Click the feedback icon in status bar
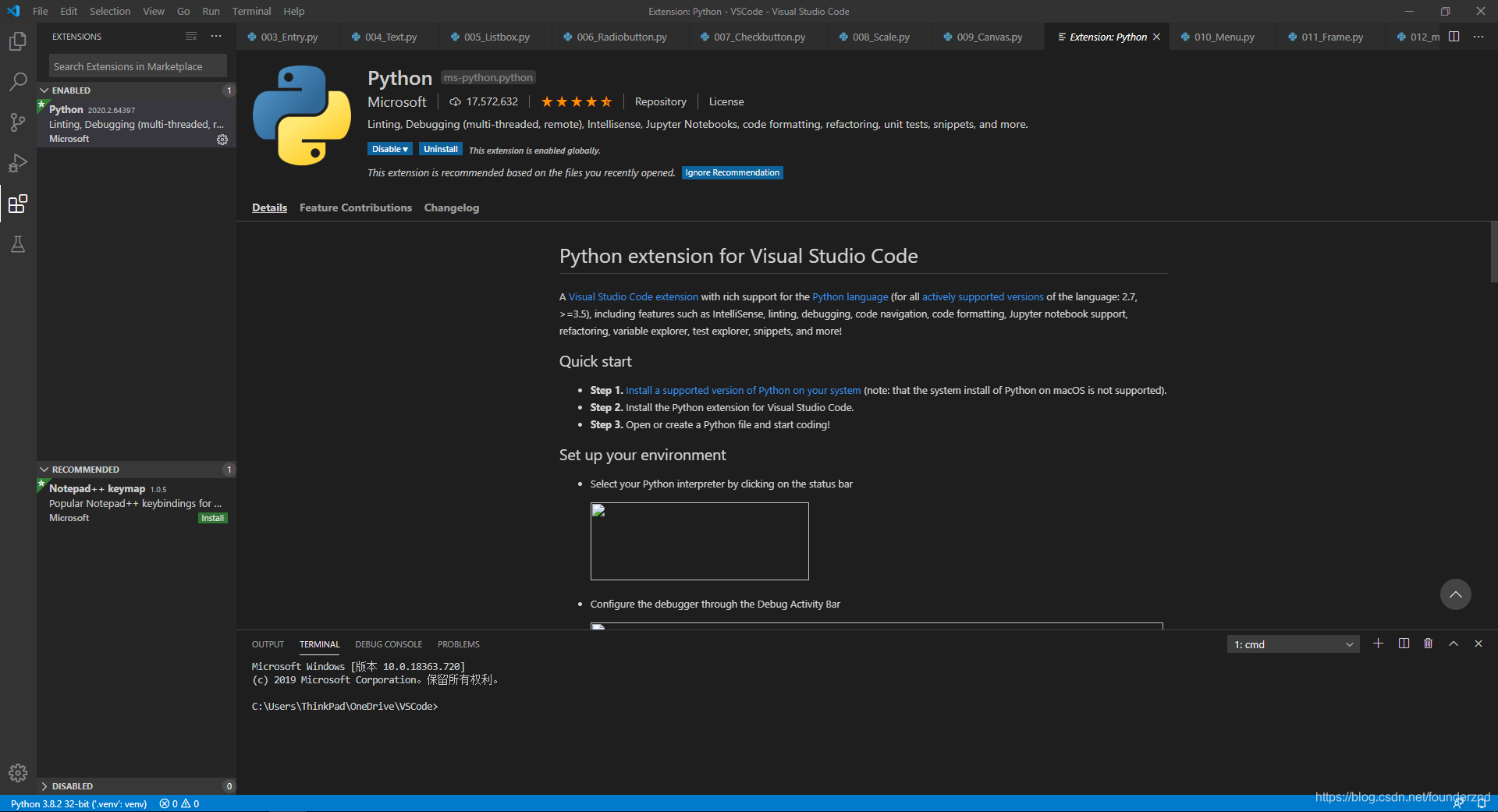1498x812 pixels. 1458,804
